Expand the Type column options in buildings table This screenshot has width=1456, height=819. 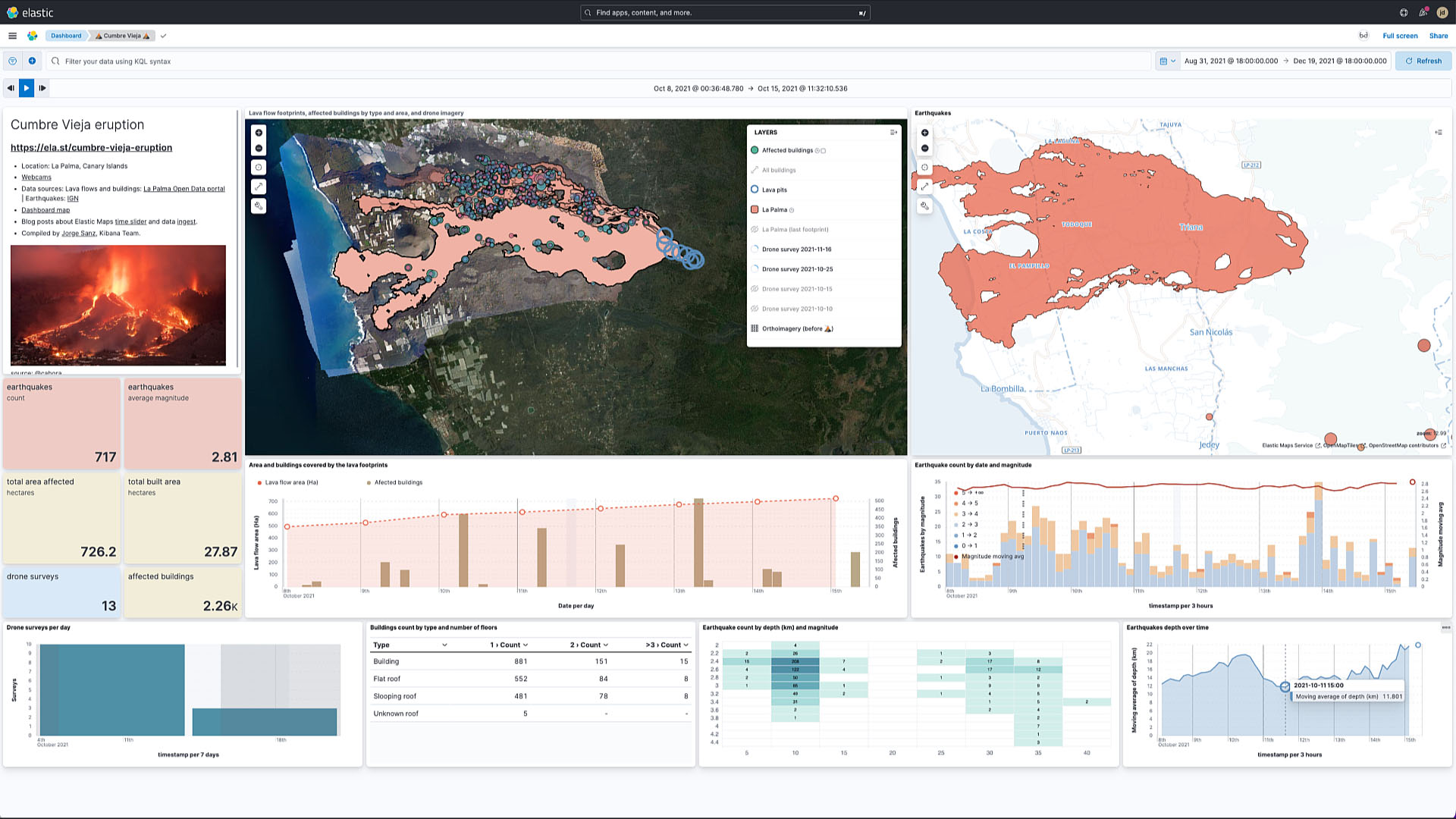coord(445,645)
